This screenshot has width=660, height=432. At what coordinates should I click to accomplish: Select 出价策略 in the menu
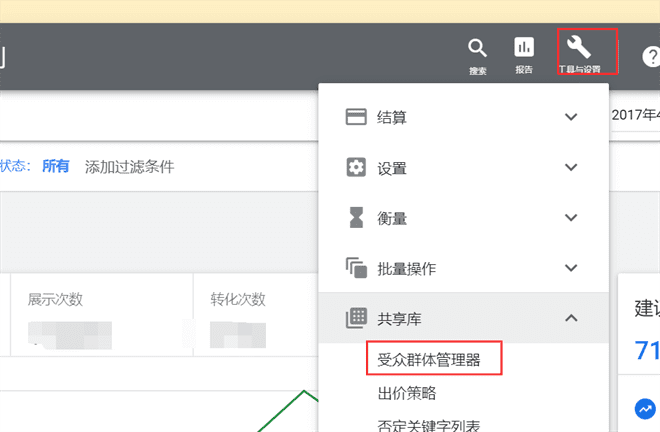(x=407, y=393)
